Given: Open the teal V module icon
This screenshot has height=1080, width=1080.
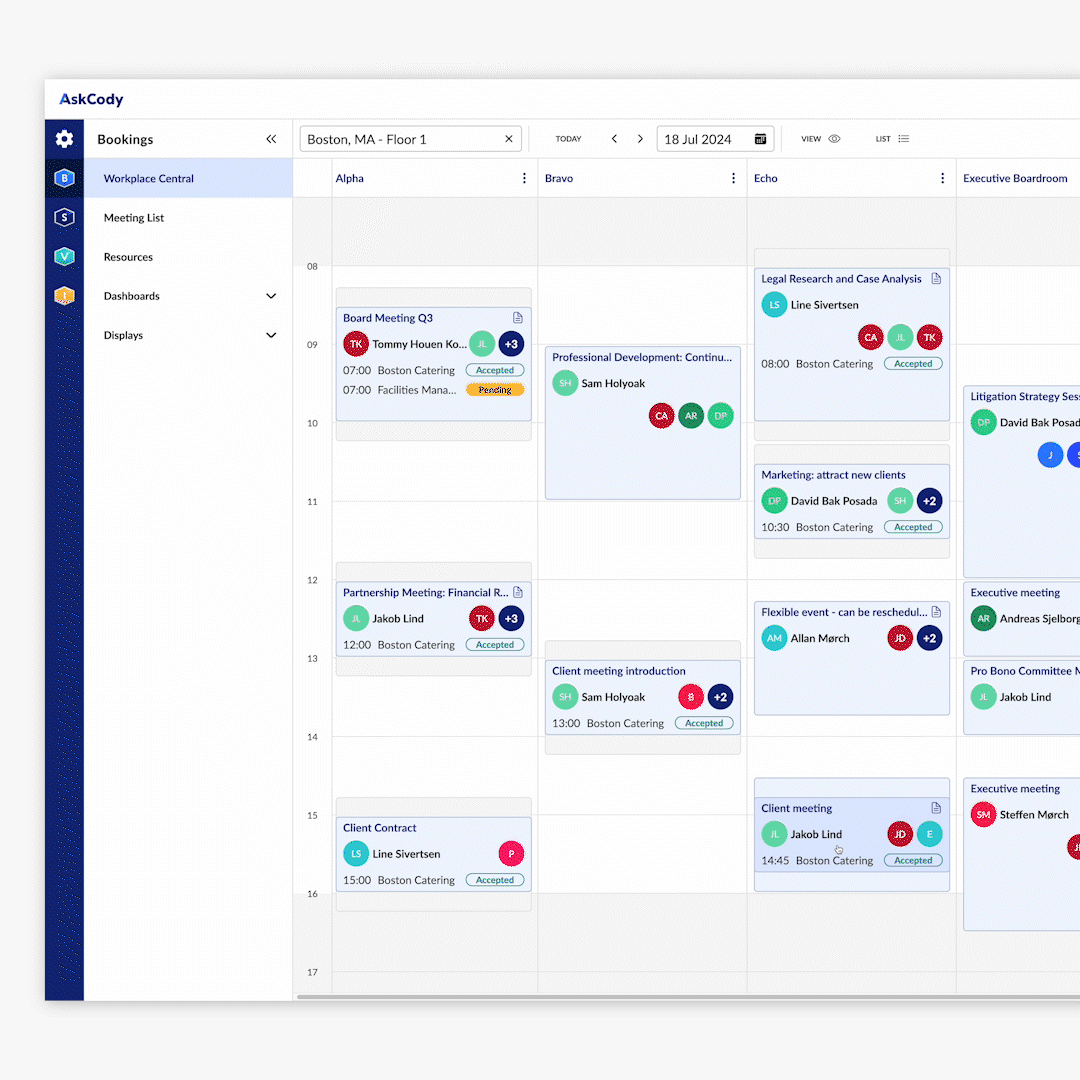Looking at the screenshot, I should [x=65, y=256].
